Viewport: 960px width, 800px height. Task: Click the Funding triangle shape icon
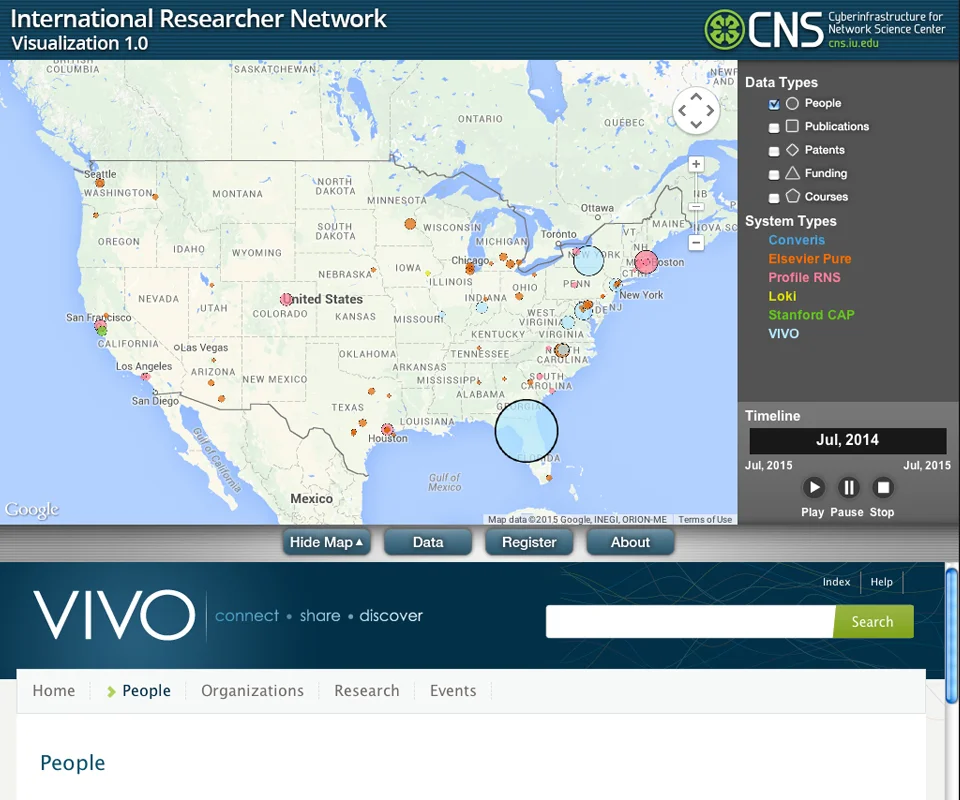(792, 173)
